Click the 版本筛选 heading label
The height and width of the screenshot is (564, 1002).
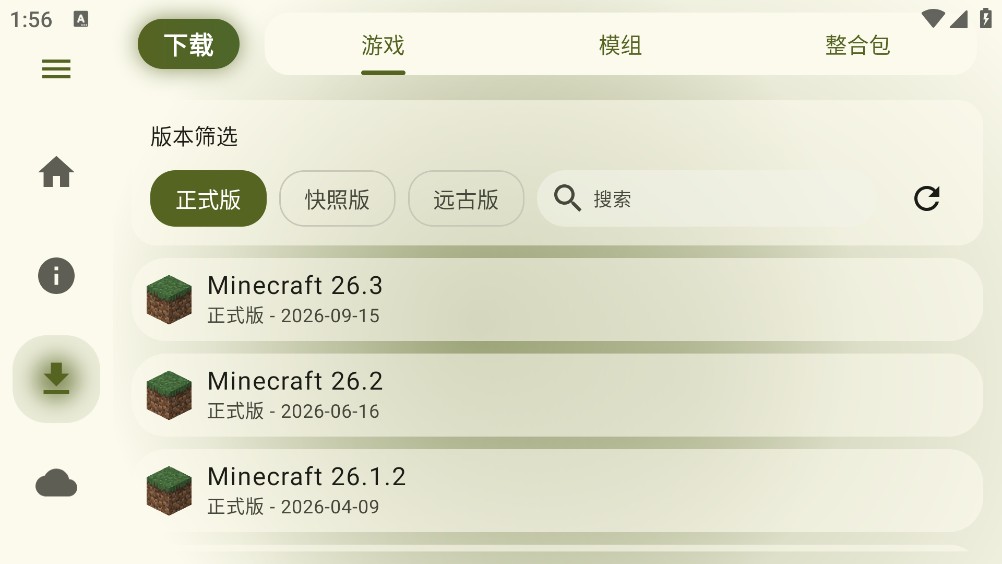194,136
